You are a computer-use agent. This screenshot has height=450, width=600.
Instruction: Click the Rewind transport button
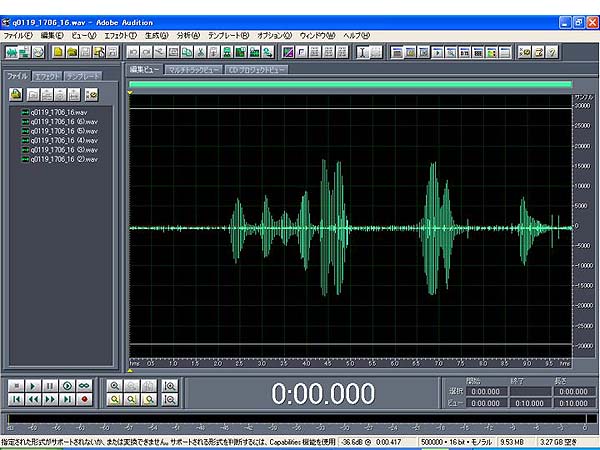click(x=33, y=399)
